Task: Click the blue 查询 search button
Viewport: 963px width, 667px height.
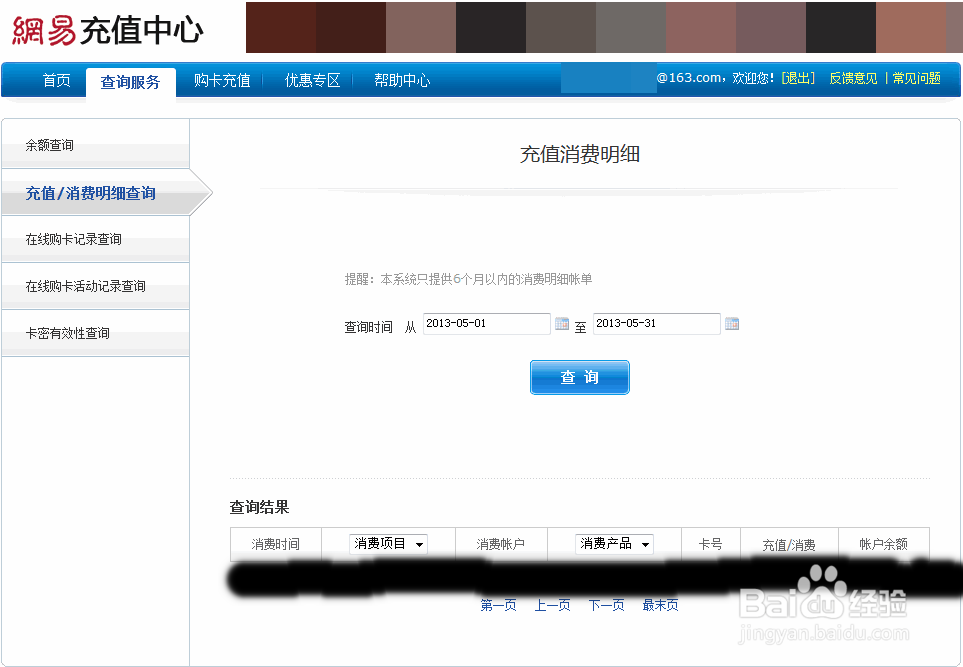Action: [x=579, y=377]
